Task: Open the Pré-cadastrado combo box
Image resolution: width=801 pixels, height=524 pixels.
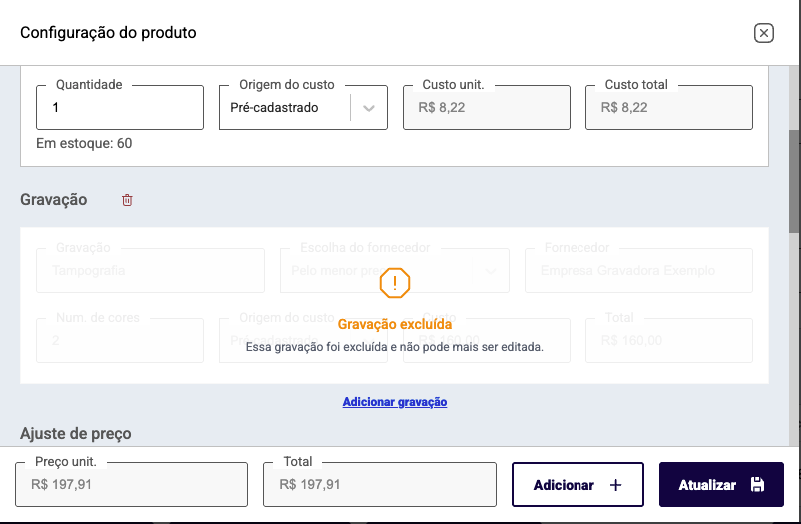Action: click(285, 108)
